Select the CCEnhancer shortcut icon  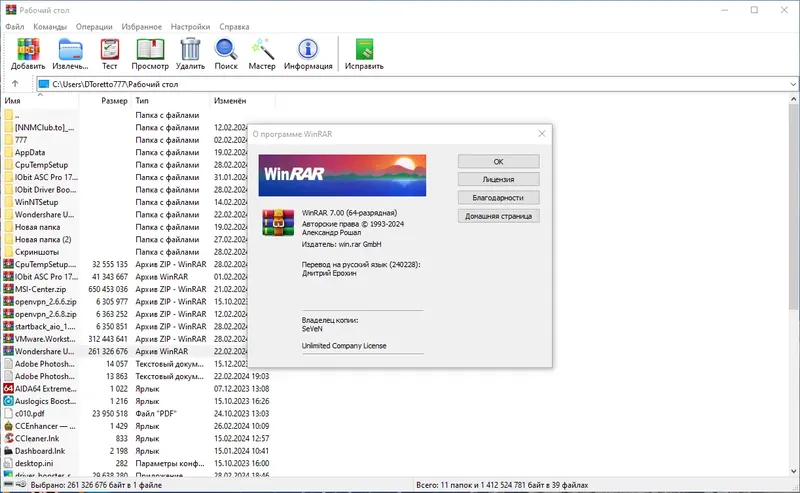coord(8,426)
